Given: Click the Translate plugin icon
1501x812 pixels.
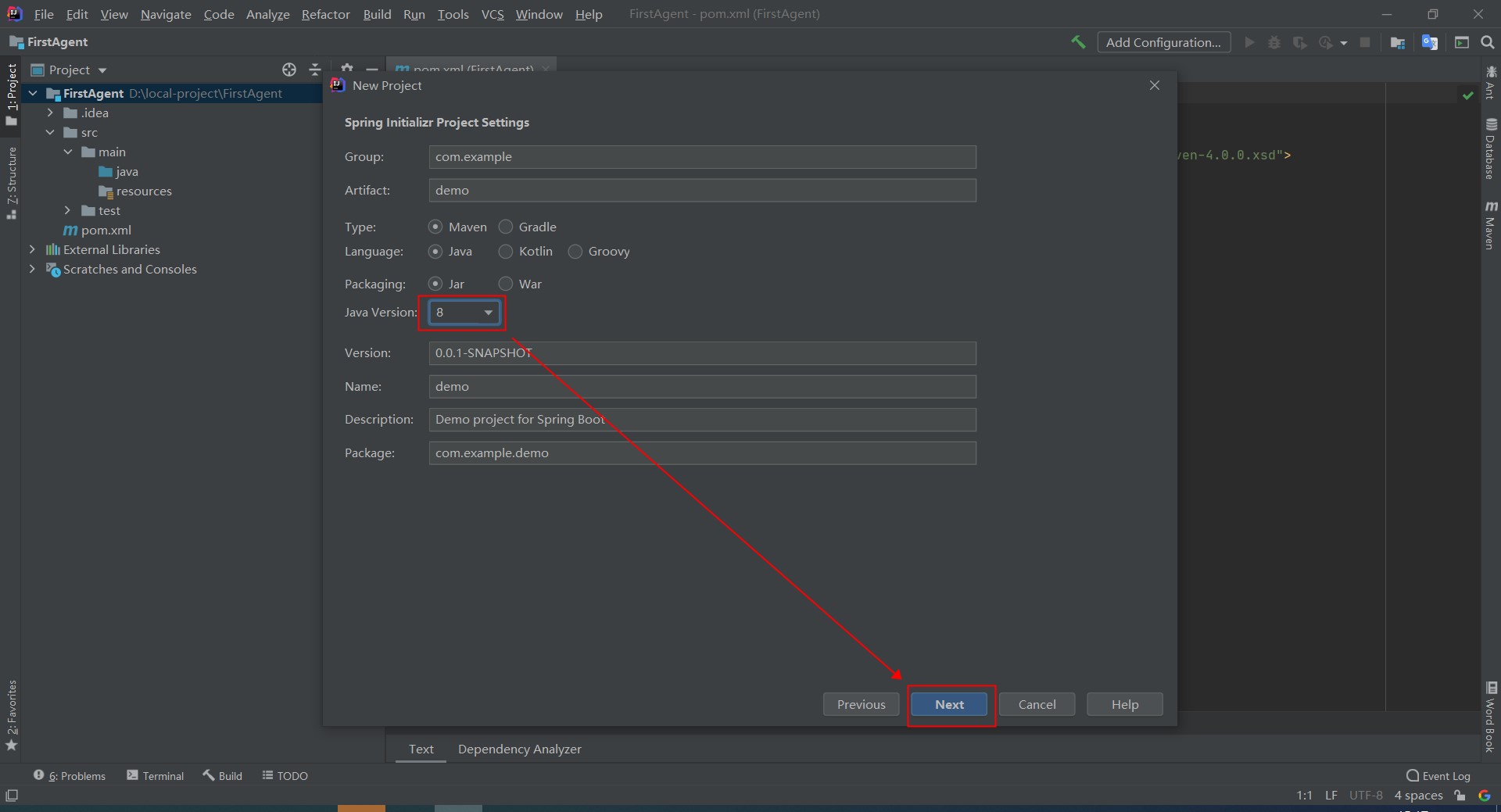Looking at the screenshot, I should [1430, 42].
